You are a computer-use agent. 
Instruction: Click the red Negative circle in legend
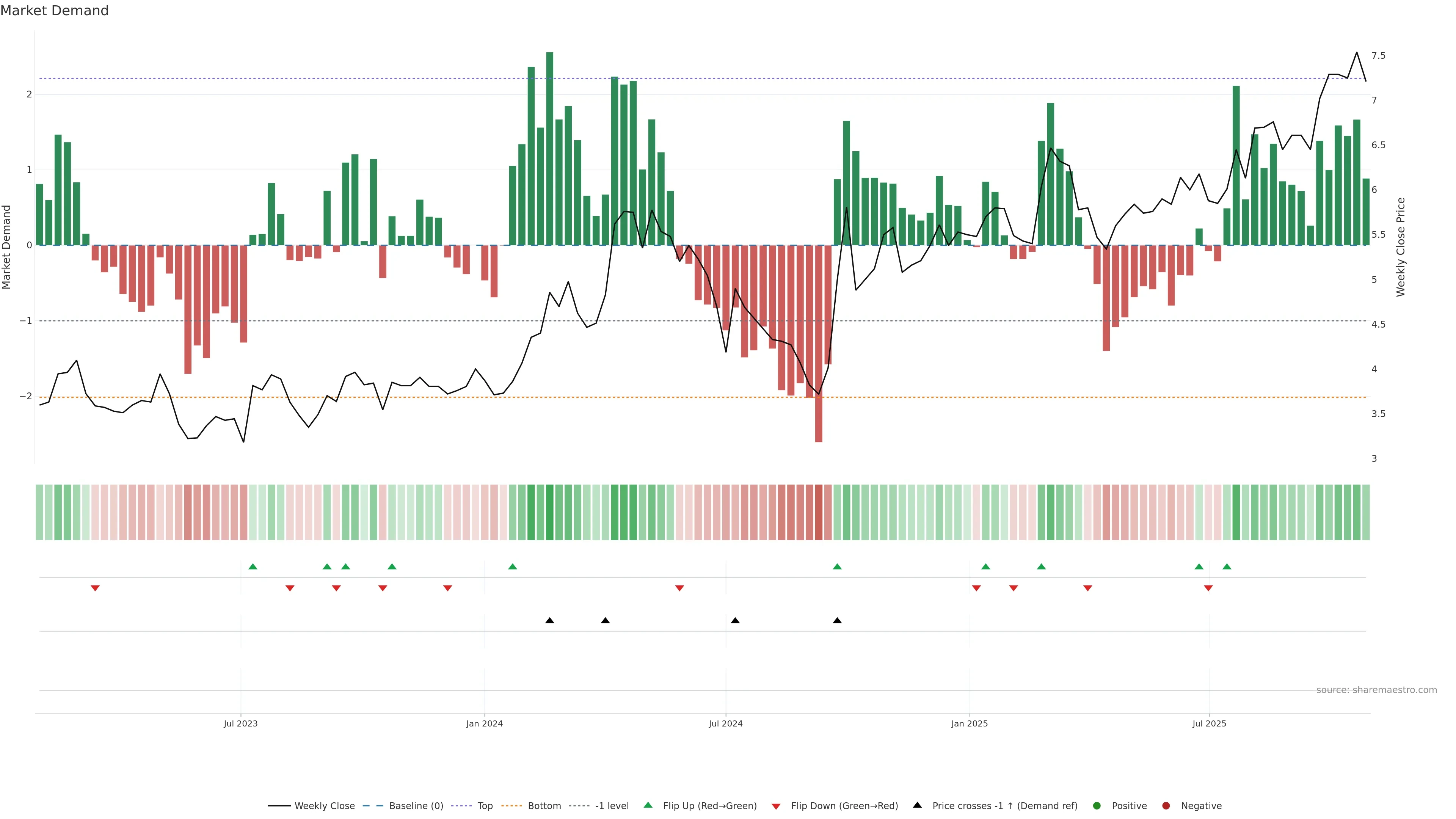click(1166, 806)
